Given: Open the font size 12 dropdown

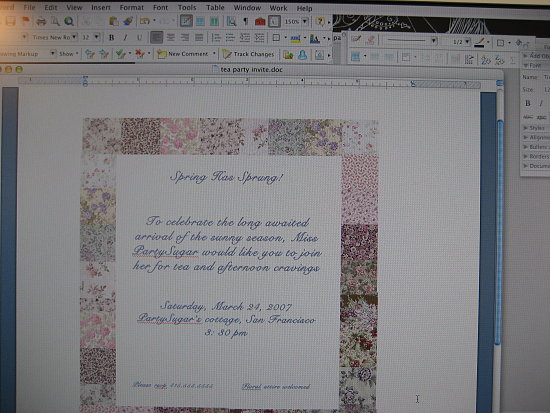Looking at the screenshot, I should click(x=96, y=37).
